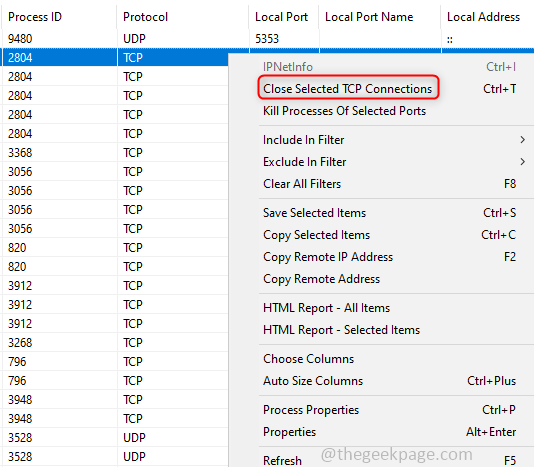
Task: Expand the Include In Filter submenu arrow
Action: (x=522, y=140)
